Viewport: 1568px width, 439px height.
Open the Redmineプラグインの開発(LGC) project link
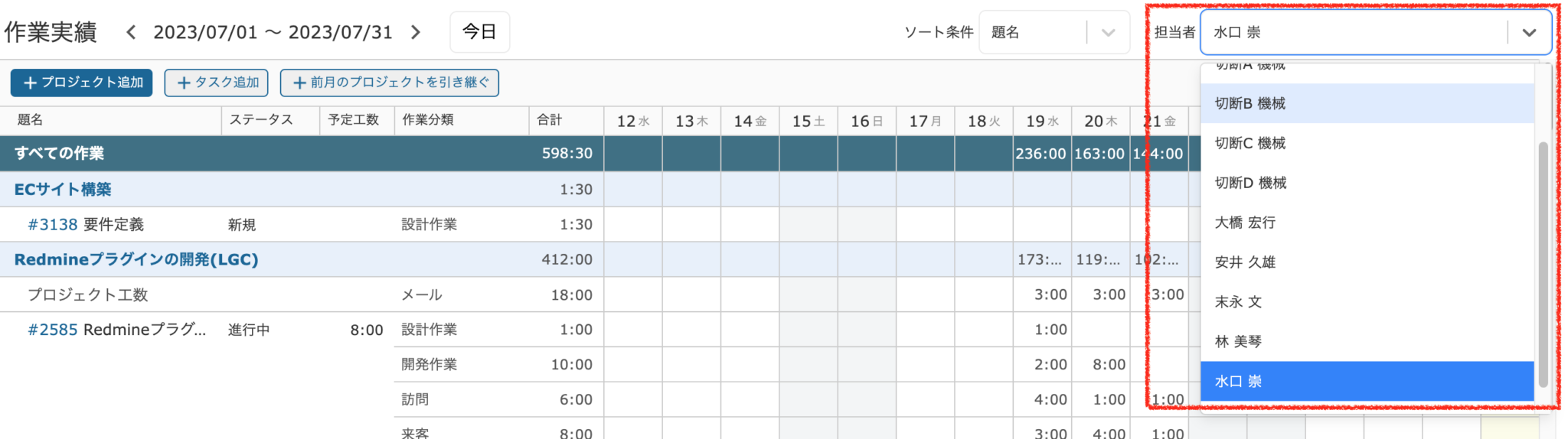(136, 260)
